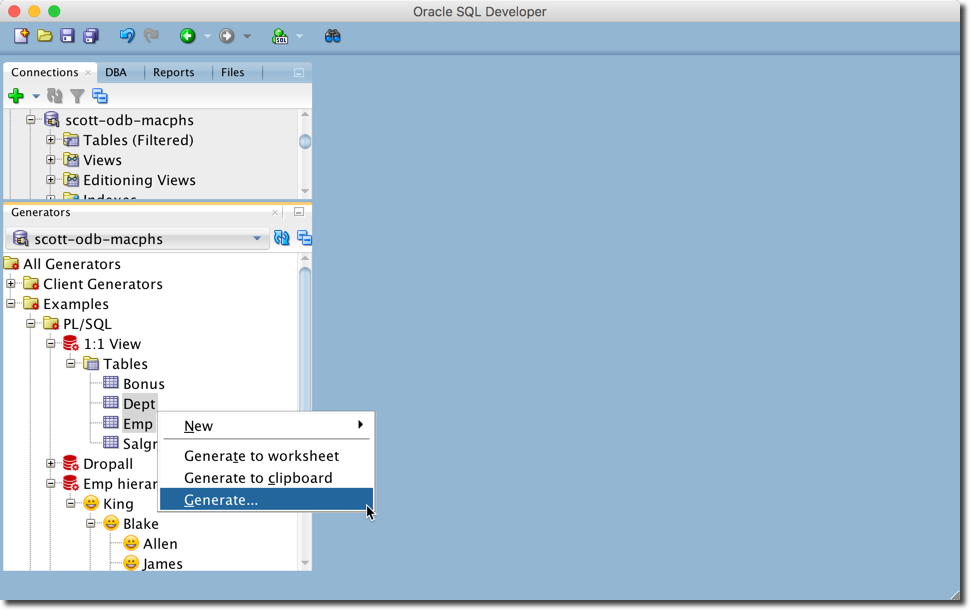Click Refresh icon in Connections toolbar

[55, 96]
